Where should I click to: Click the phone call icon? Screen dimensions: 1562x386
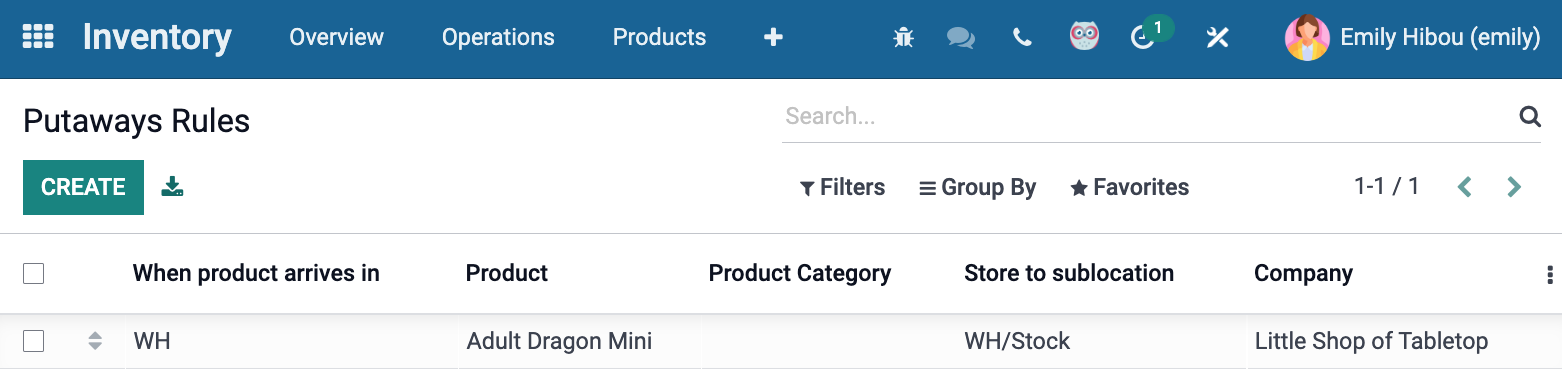[x=1022, y=38]
